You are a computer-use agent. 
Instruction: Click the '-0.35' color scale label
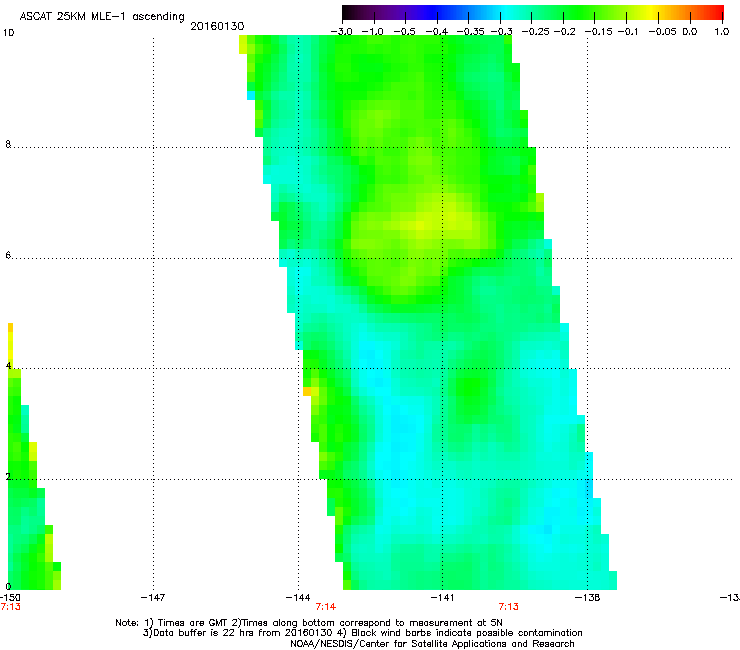[470, 32]
